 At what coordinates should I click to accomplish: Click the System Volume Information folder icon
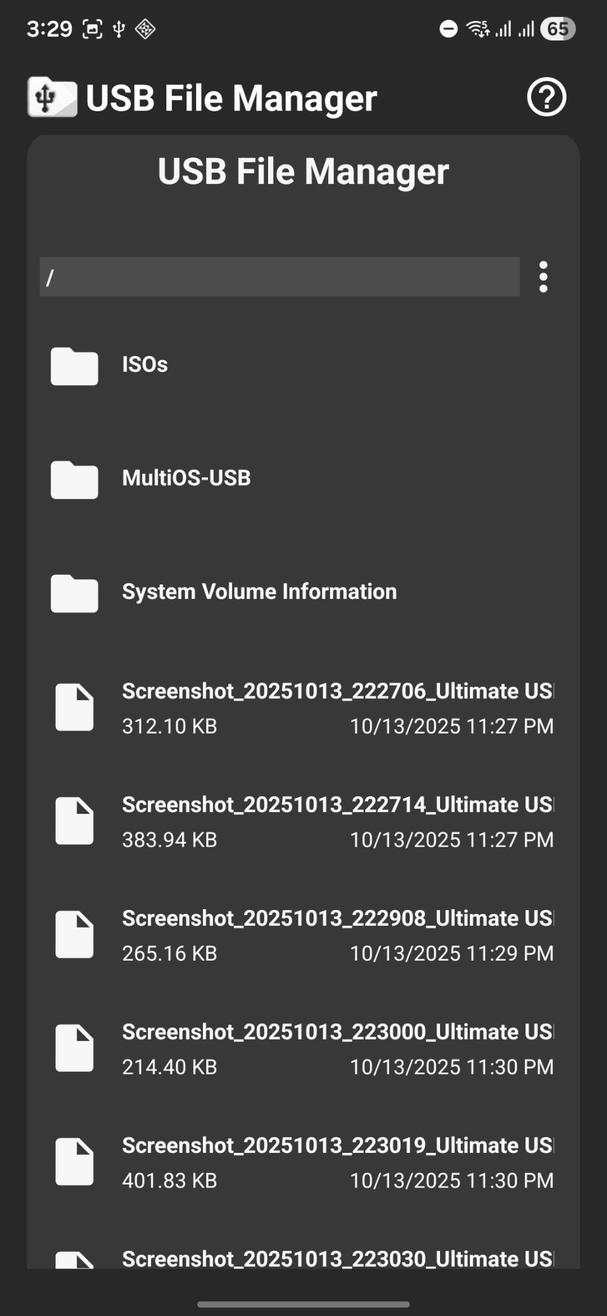74,593
